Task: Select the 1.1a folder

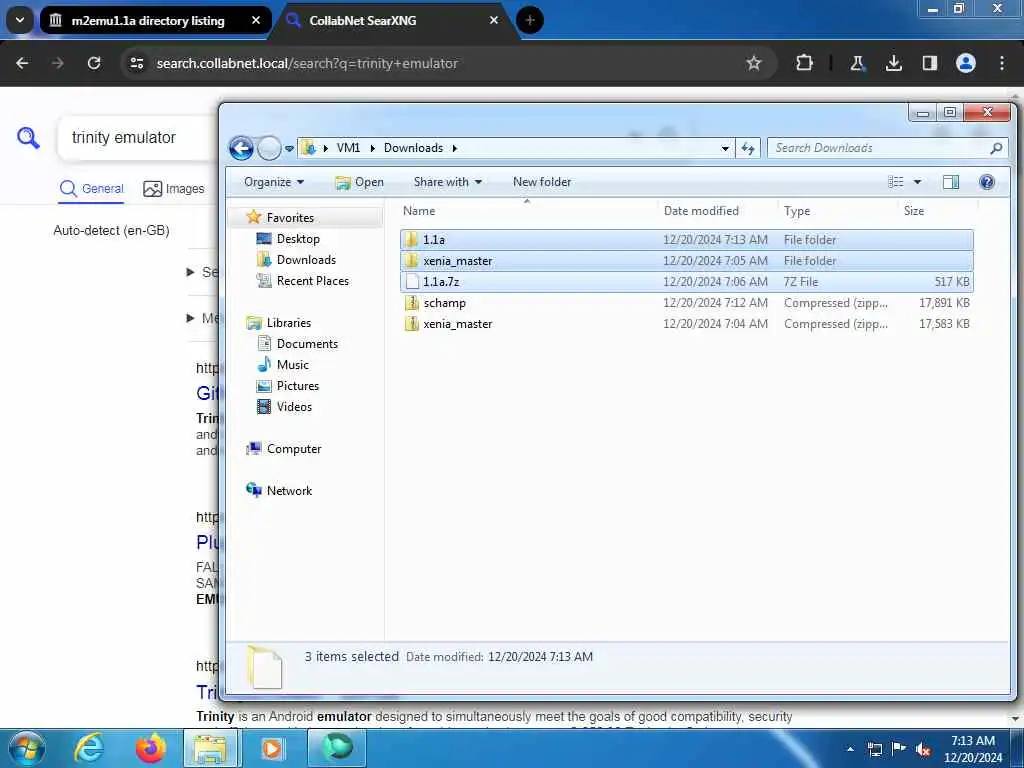Action: coord(686,240)
